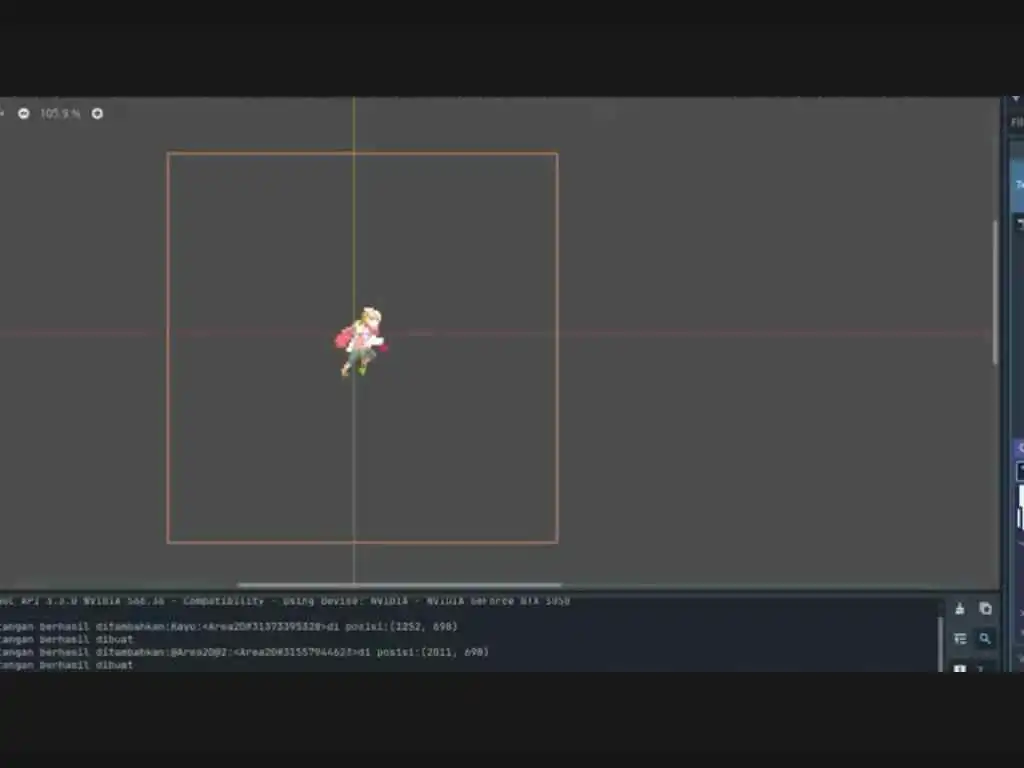Click the Output panel vertical scrollbar
The image size is (1024, 768).
point(940,643)
